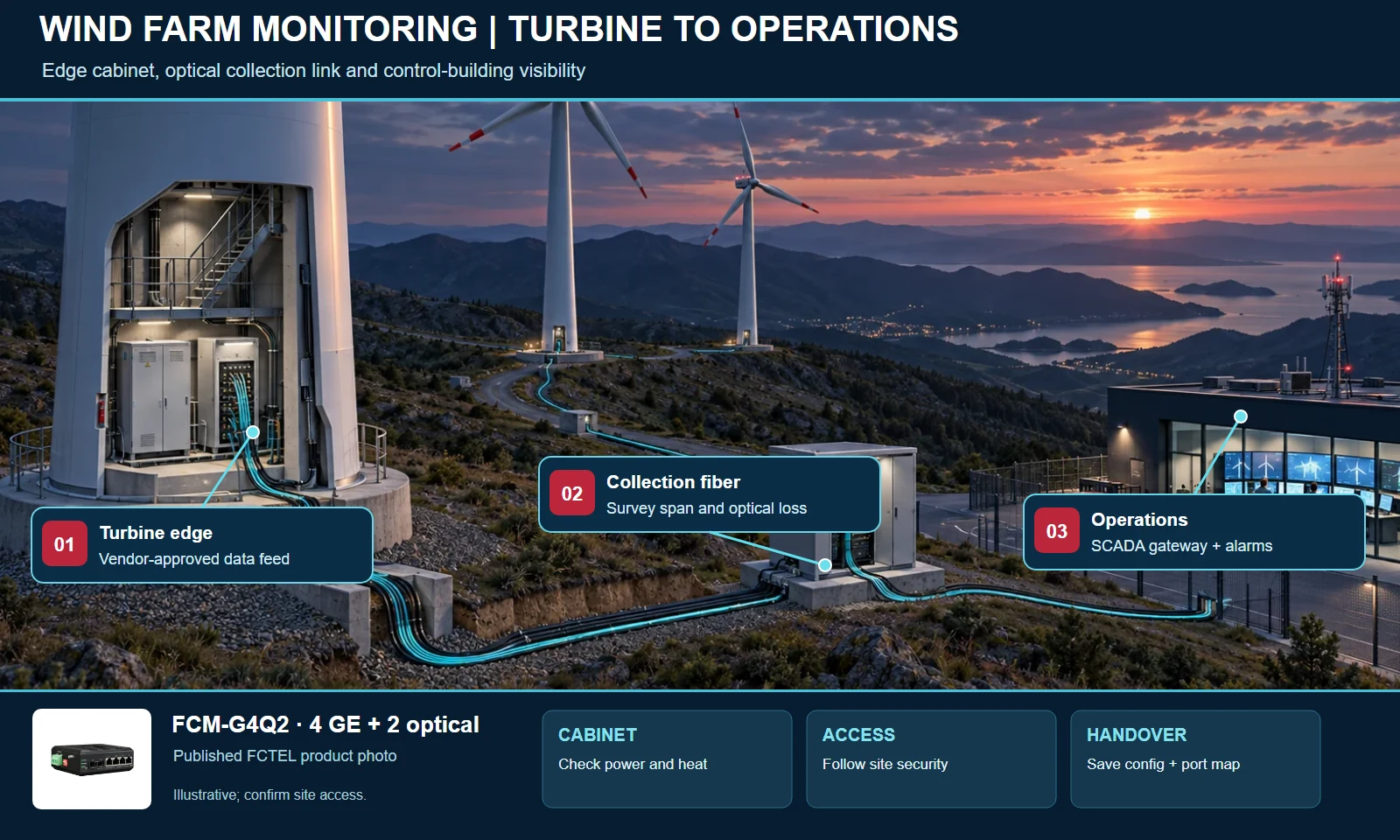Click the 'Survey span and optical loss' text

[x=706, y=508]
